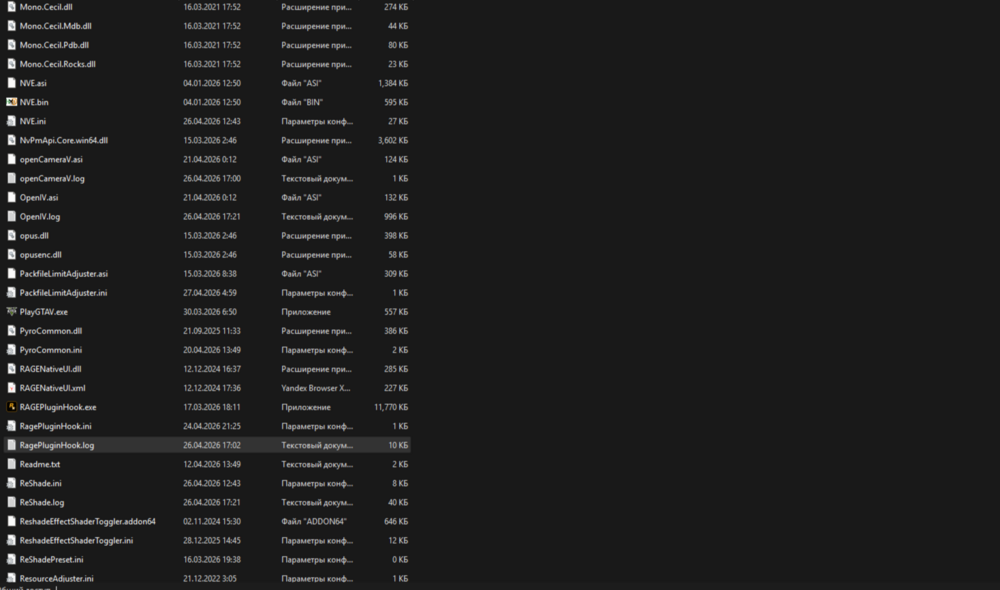The height and width of the screenshot is (590, 1000).
Task: Click the ReShade.ini file icon
Action: click(x=11, y=483)
